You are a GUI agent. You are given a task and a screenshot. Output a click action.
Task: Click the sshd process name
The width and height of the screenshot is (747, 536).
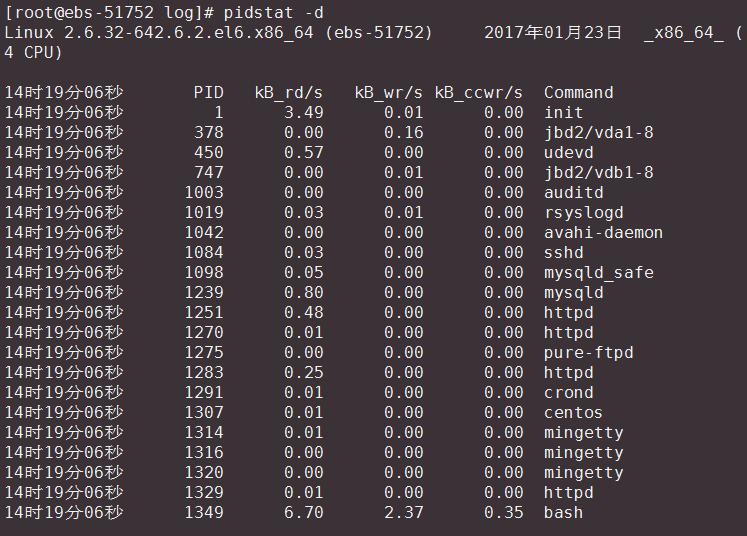pos(564,253)
